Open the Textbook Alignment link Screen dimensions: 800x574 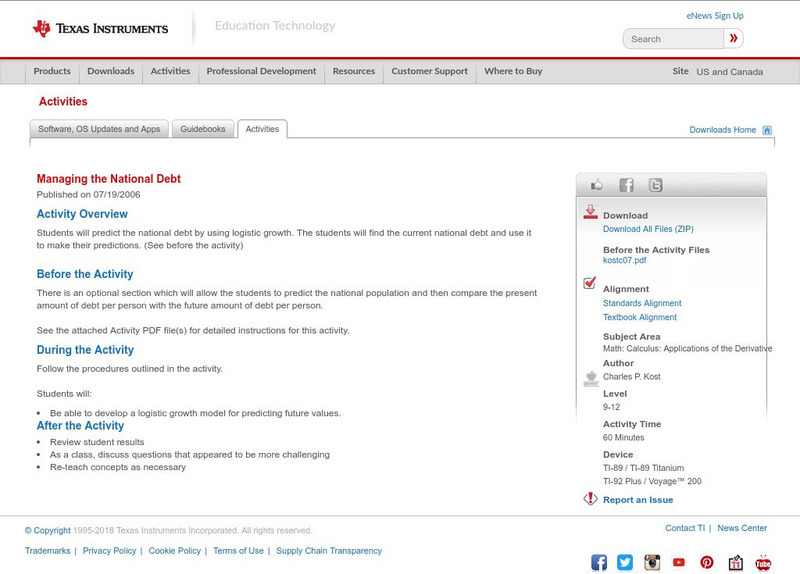(x=640, y=317)
